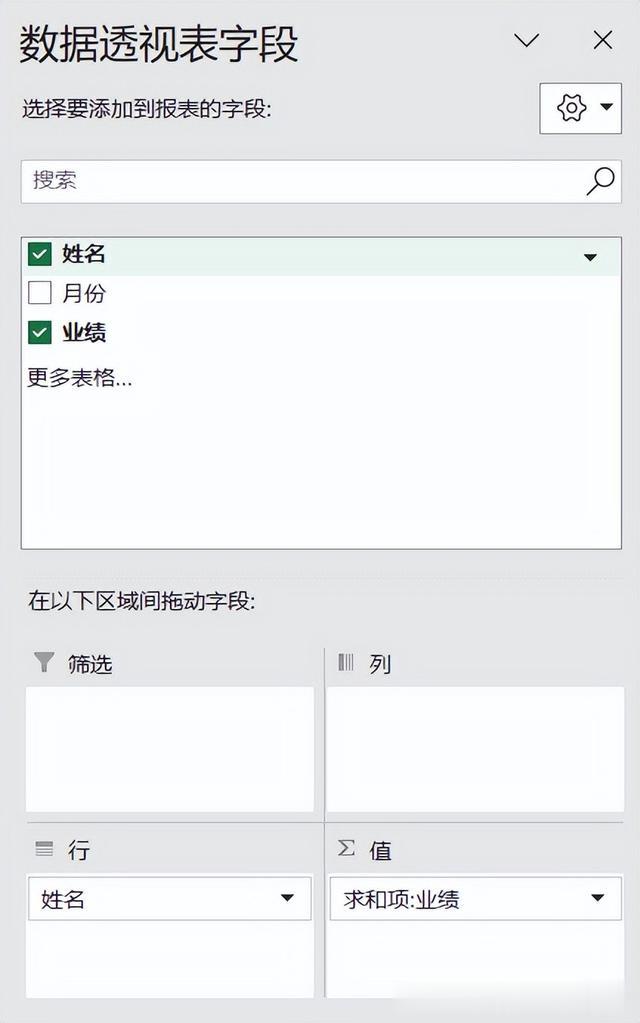The height and width of the screenshot is (1023, 640).
Task: Open the 姓名 field filter dropdown arrow
Action: tap(590, 257)
